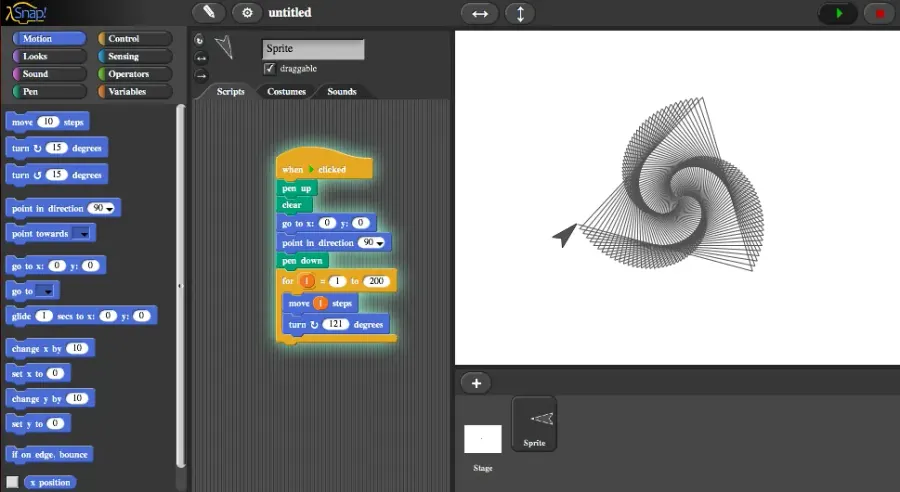The width and height of the screenshot is (900, 492).
Task: Click the when green flag clicked hat block
Action: tap(324, 165)
